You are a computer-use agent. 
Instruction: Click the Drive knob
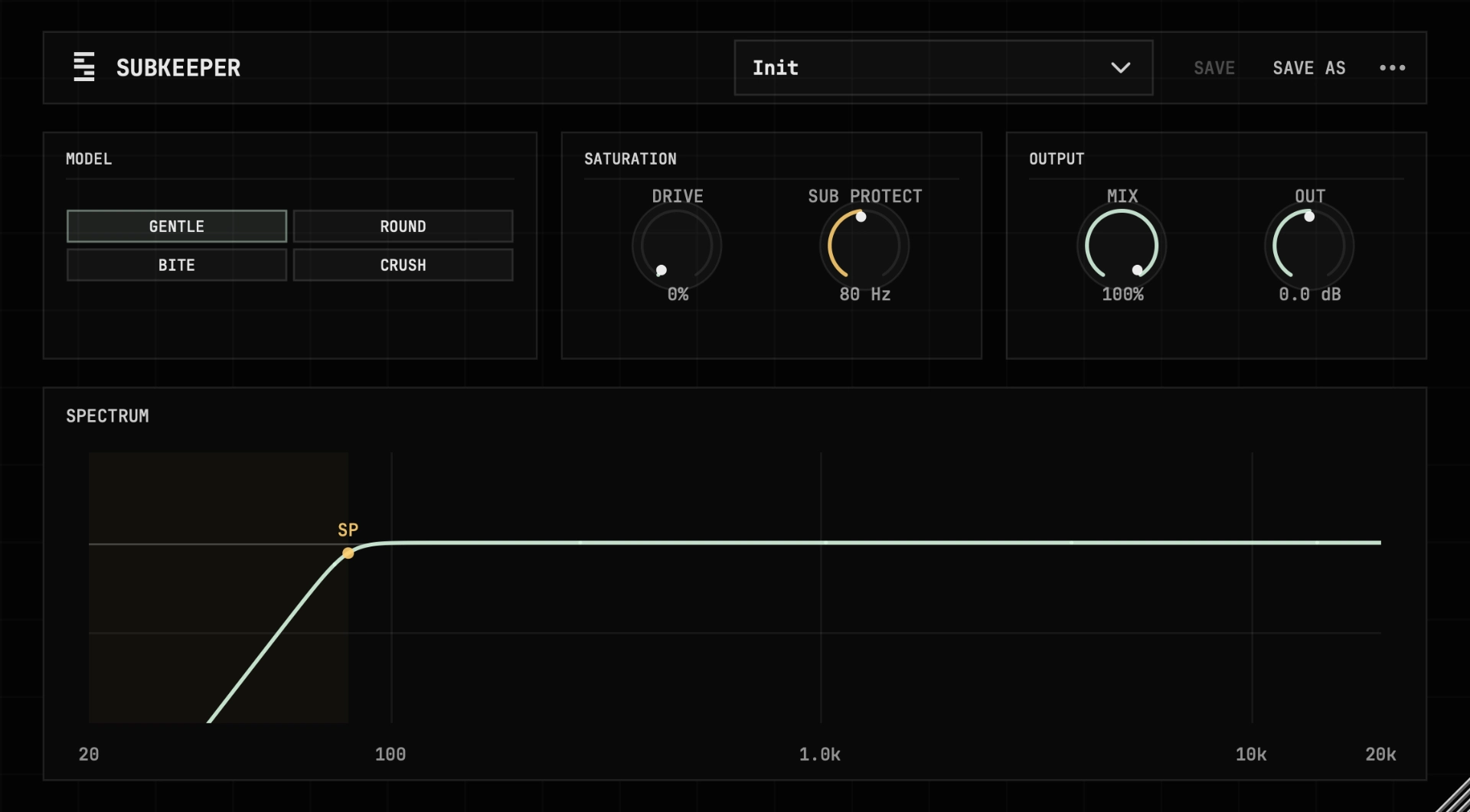click(677, 246)
